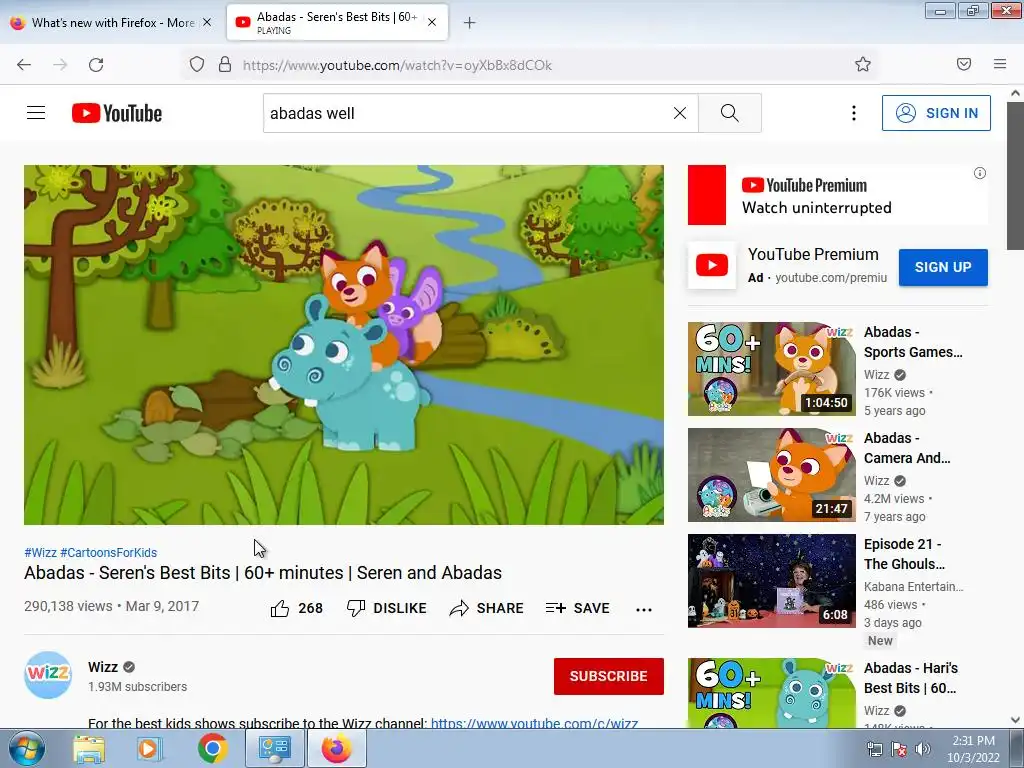The height and width of the screenshot is (768, 1024).
Task: Open the Firefox application menu
Action: [x=1000, y=64]
